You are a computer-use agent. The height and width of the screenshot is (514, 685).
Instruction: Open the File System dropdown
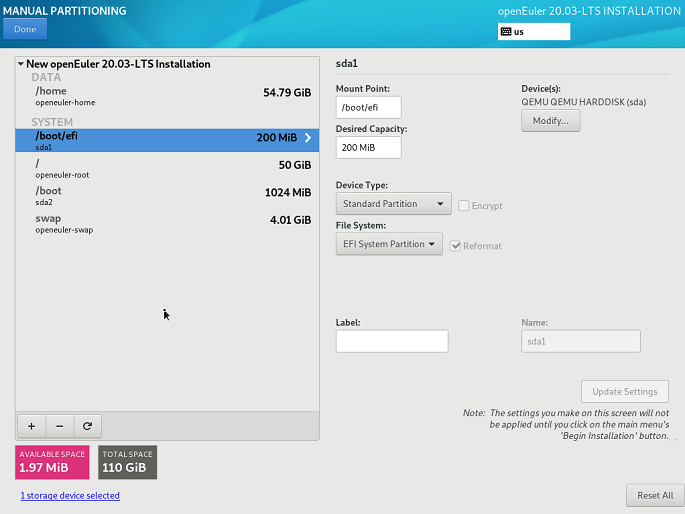click(389, 244)
